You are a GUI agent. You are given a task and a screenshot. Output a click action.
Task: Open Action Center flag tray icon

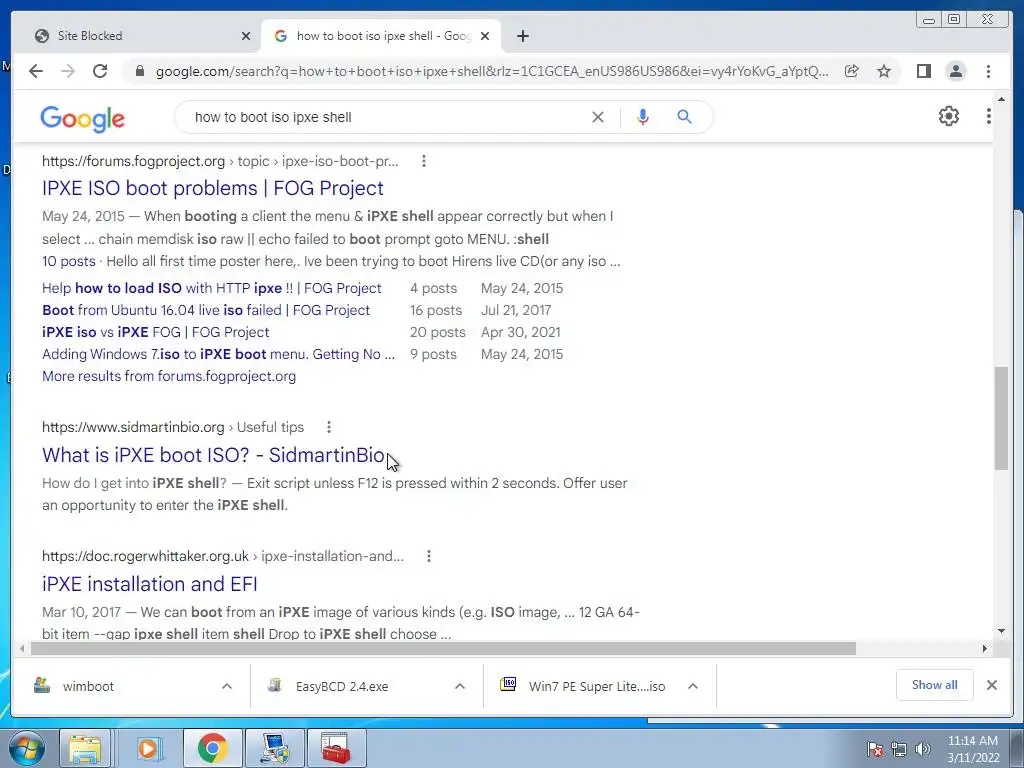874,749
